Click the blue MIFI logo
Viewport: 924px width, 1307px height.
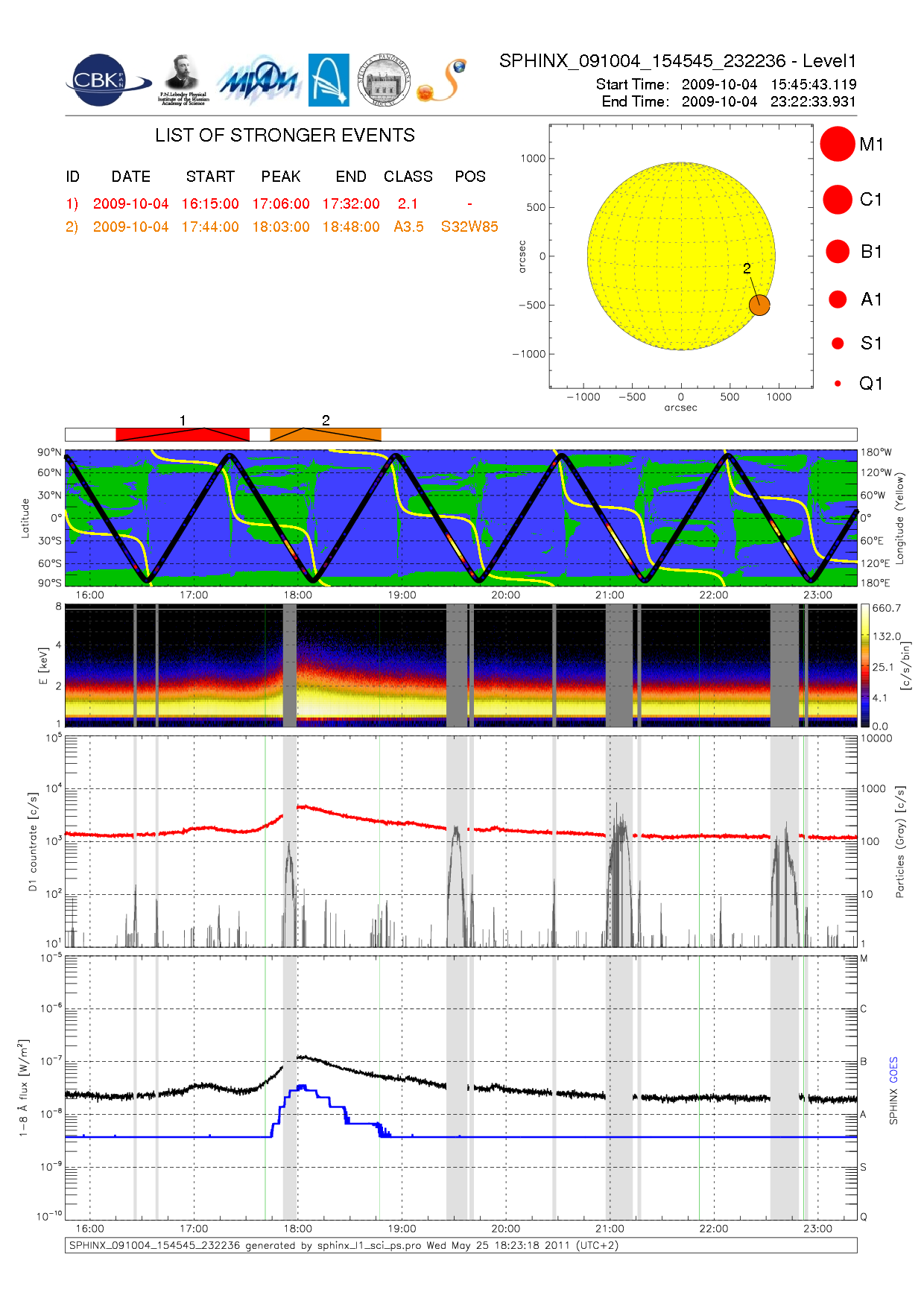point(259,80)
